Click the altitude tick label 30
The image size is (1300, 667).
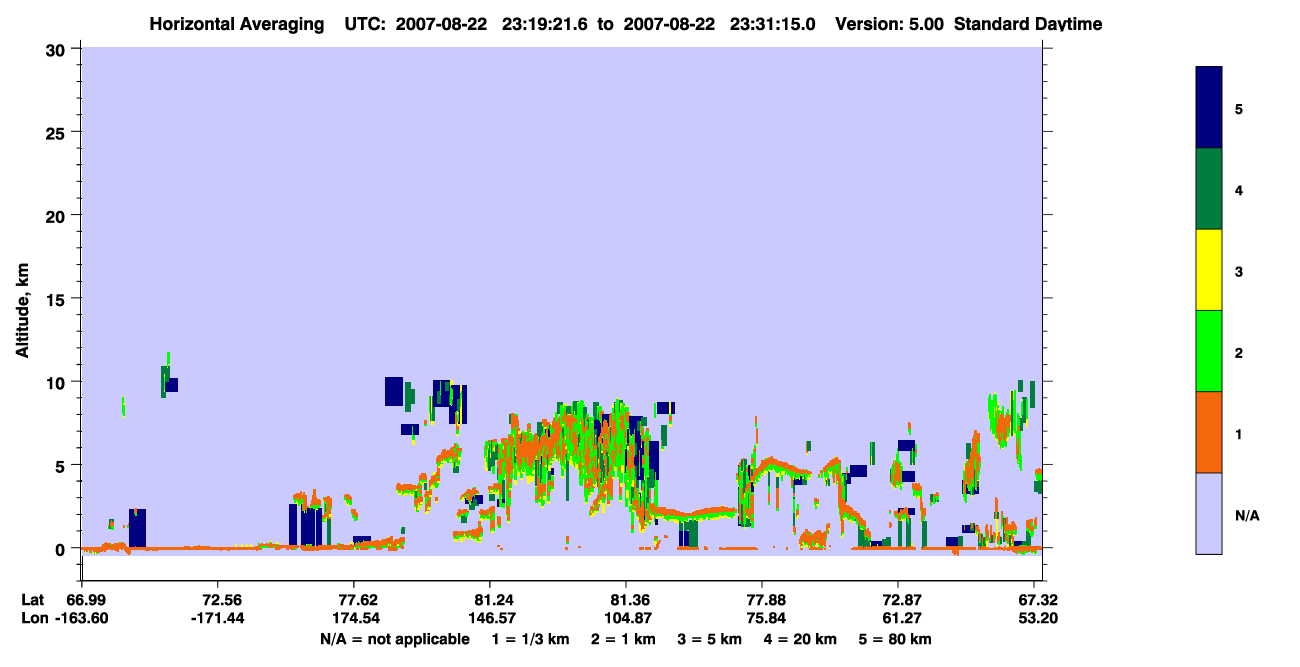tap(57, 49)
